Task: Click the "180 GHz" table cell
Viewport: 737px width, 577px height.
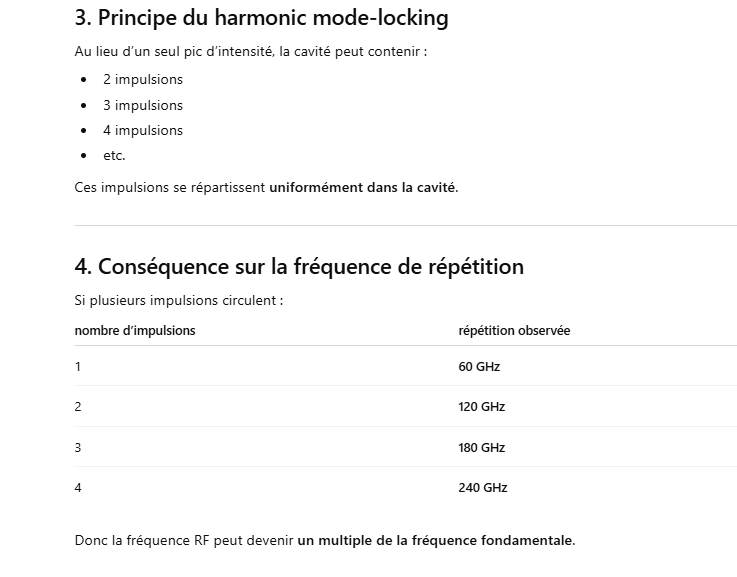Action: point(482,447)
